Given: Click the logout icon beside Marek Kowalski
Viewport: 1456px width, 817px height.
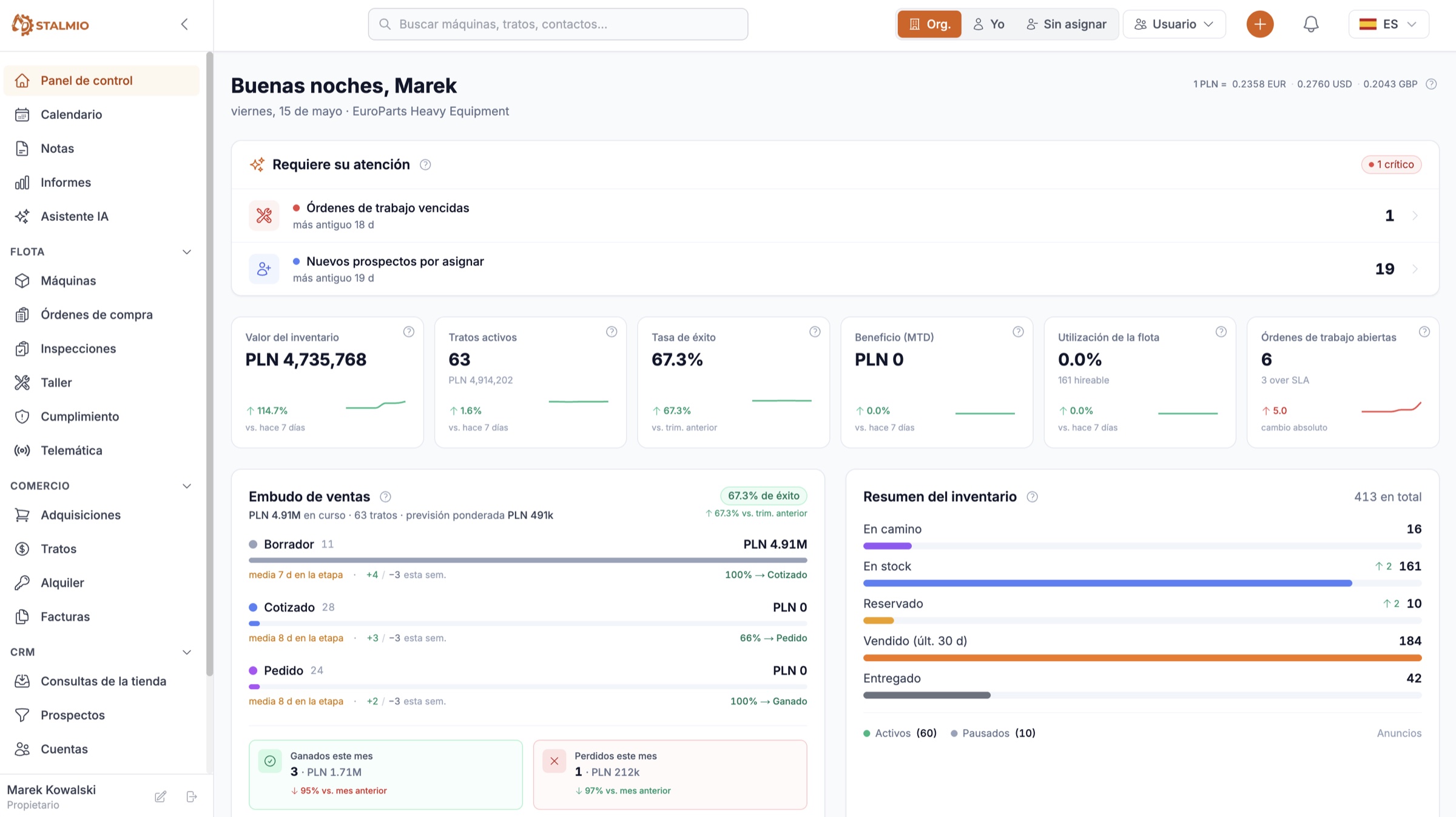Looking at the screenshot, I should [x=192, y=796].
